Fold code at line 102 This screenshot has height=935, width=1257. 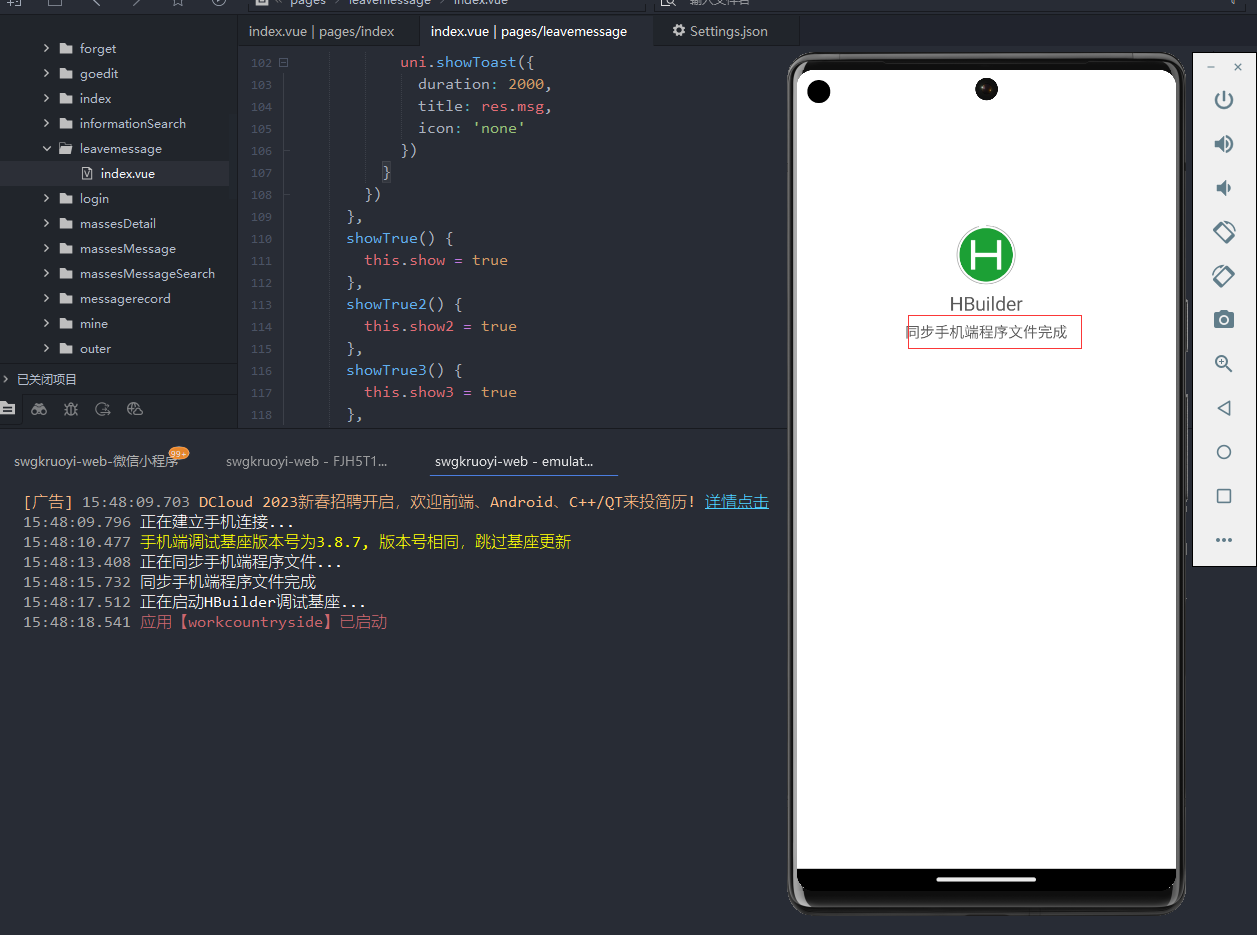pyautogui.click(x=283, y=63)
